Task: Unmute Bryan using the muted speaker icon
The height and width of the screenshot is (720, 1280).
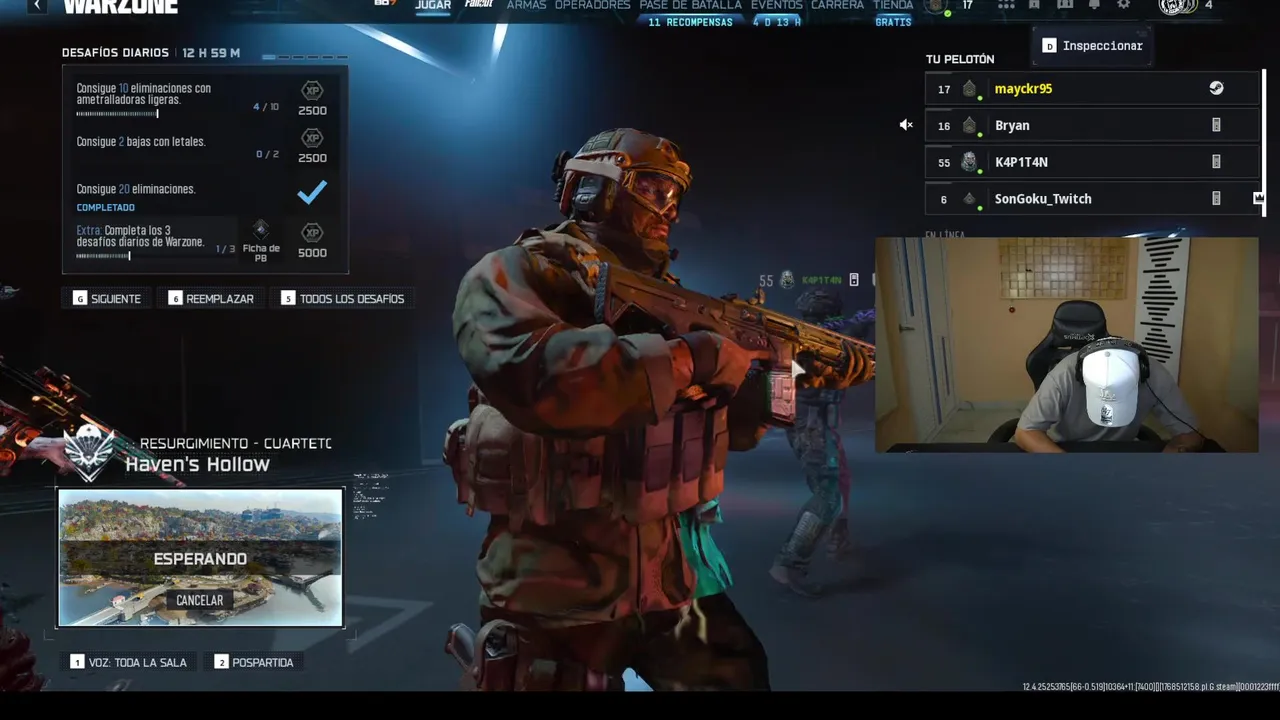Action: (905, 125)
